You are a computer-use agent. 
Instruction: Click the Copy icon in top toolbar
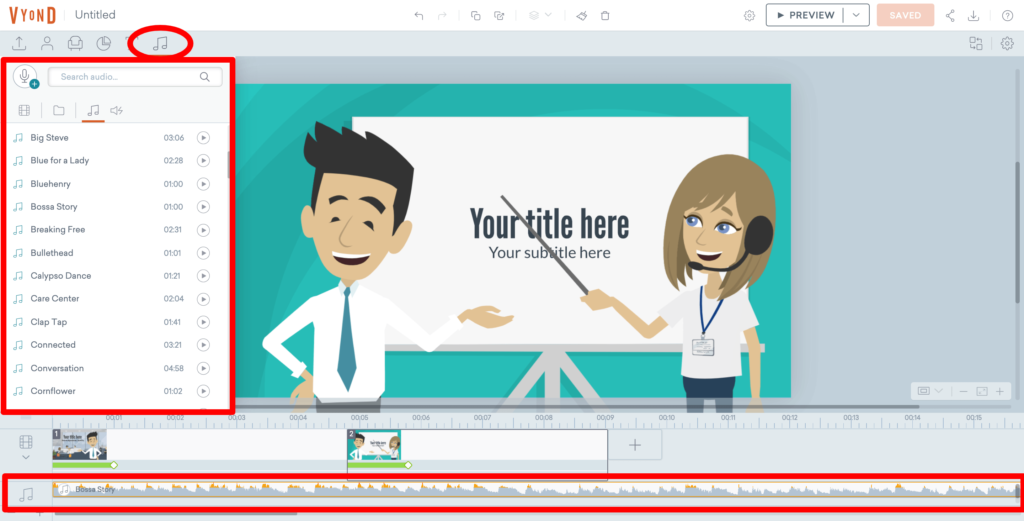475,16
